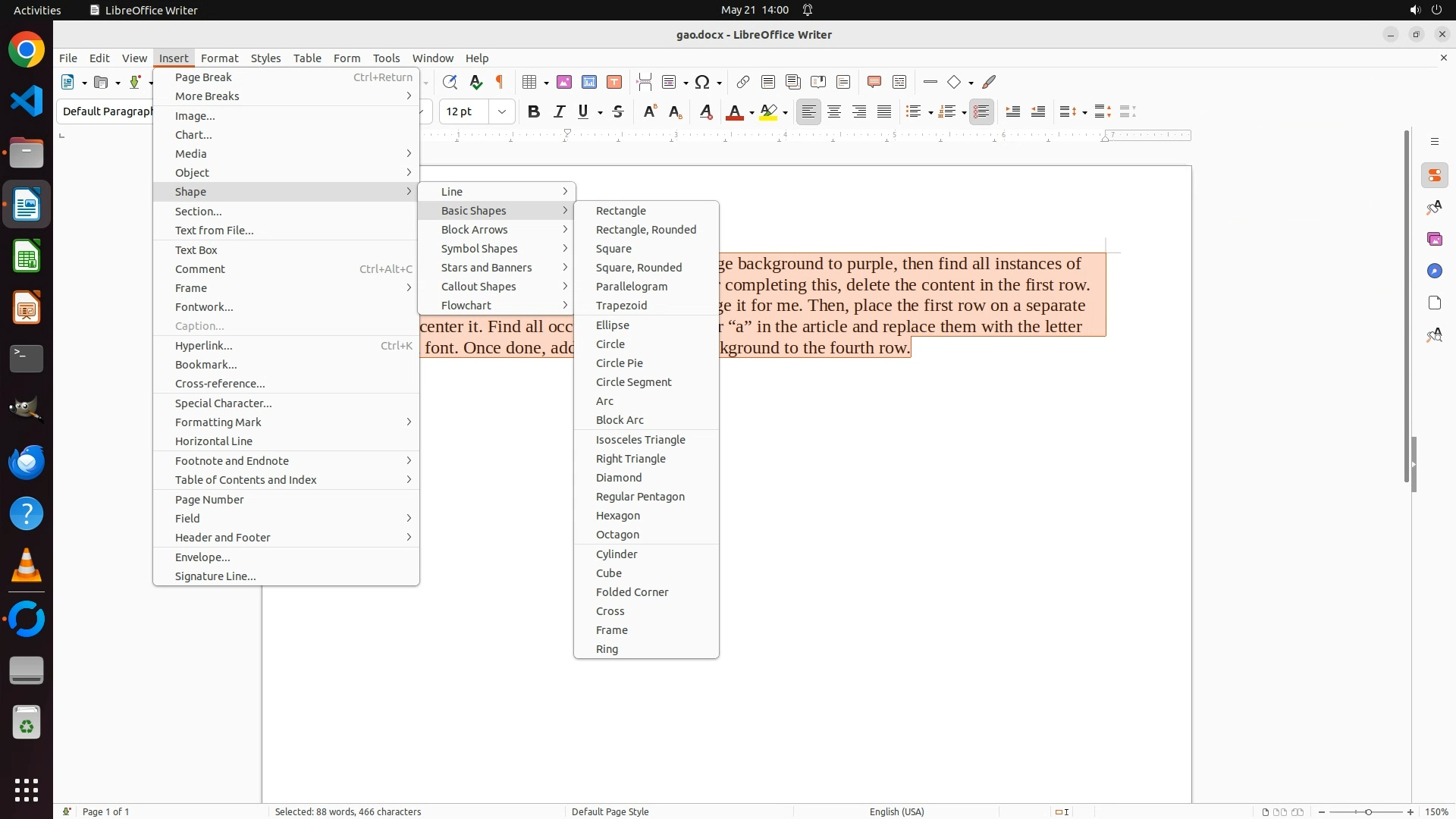The height and width of the screenshot is (819, 1456).
Task: Click the Insert Special Character icon
Action: (702, 82)
